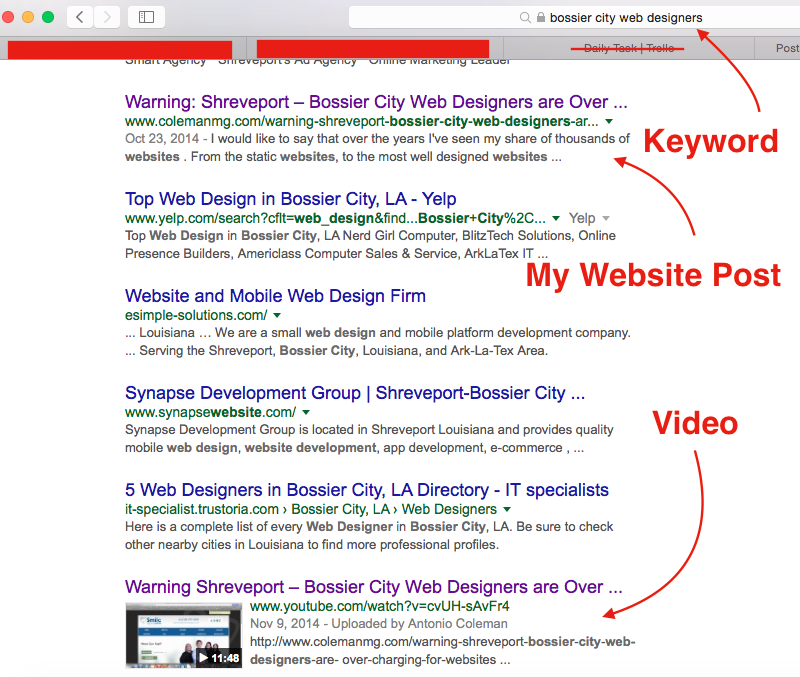Expand dropdown arrow beside it-specialist.trustoria.com URL

tap(507, 509)
